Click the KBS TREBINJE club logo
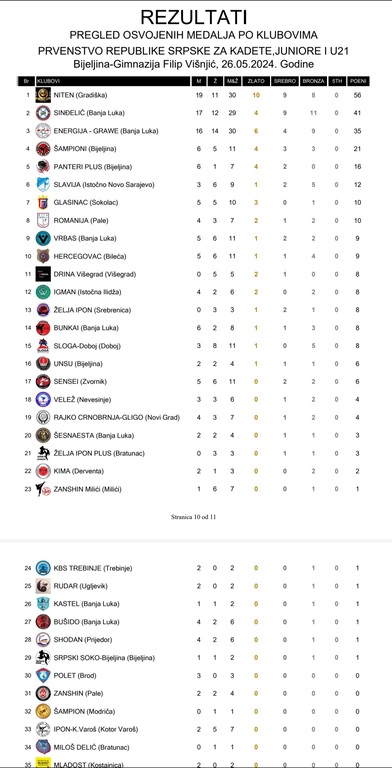 (x=43, y=568)
